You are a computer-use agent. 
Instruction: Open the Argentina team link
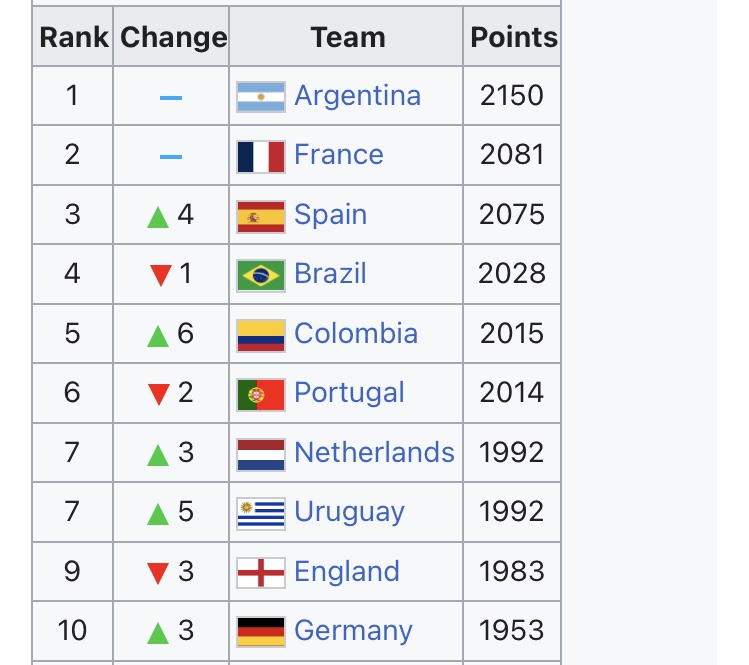click(x=357, y=96)
